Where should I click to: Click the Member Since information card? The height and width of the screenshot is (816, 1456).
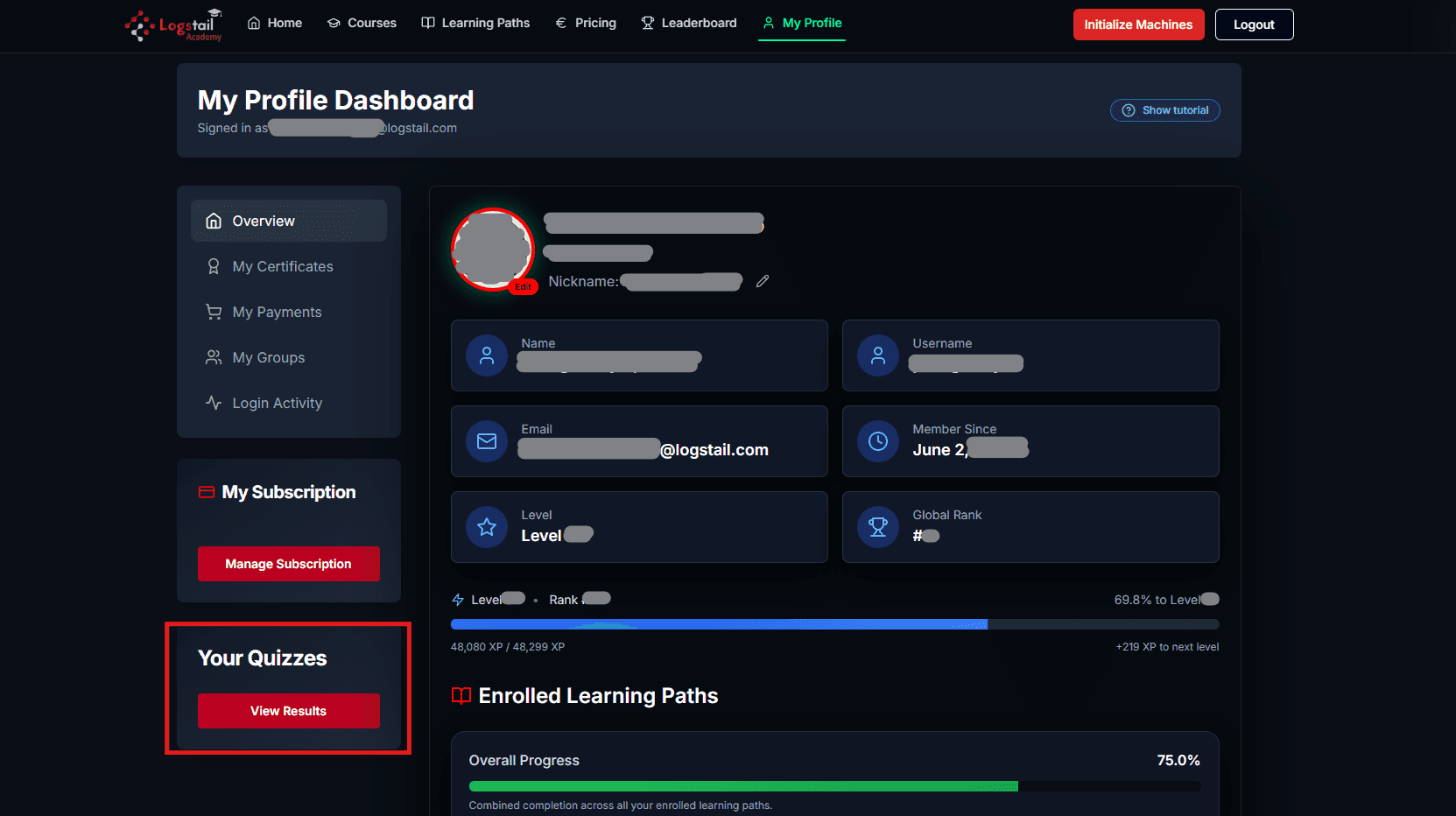click(x=1030, y=441)
